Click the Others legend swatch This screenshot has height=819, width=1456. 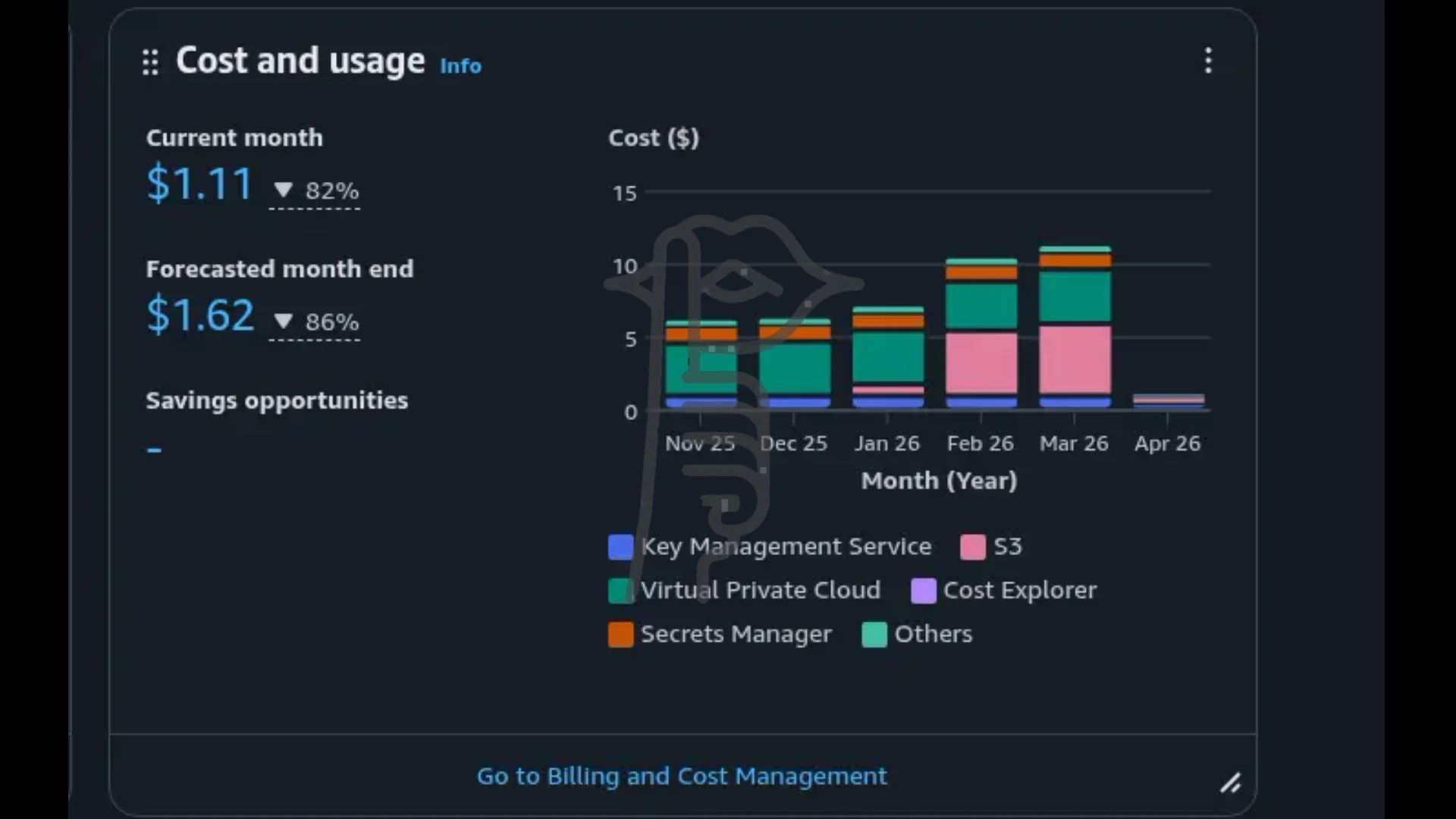(x=874, y=634)
